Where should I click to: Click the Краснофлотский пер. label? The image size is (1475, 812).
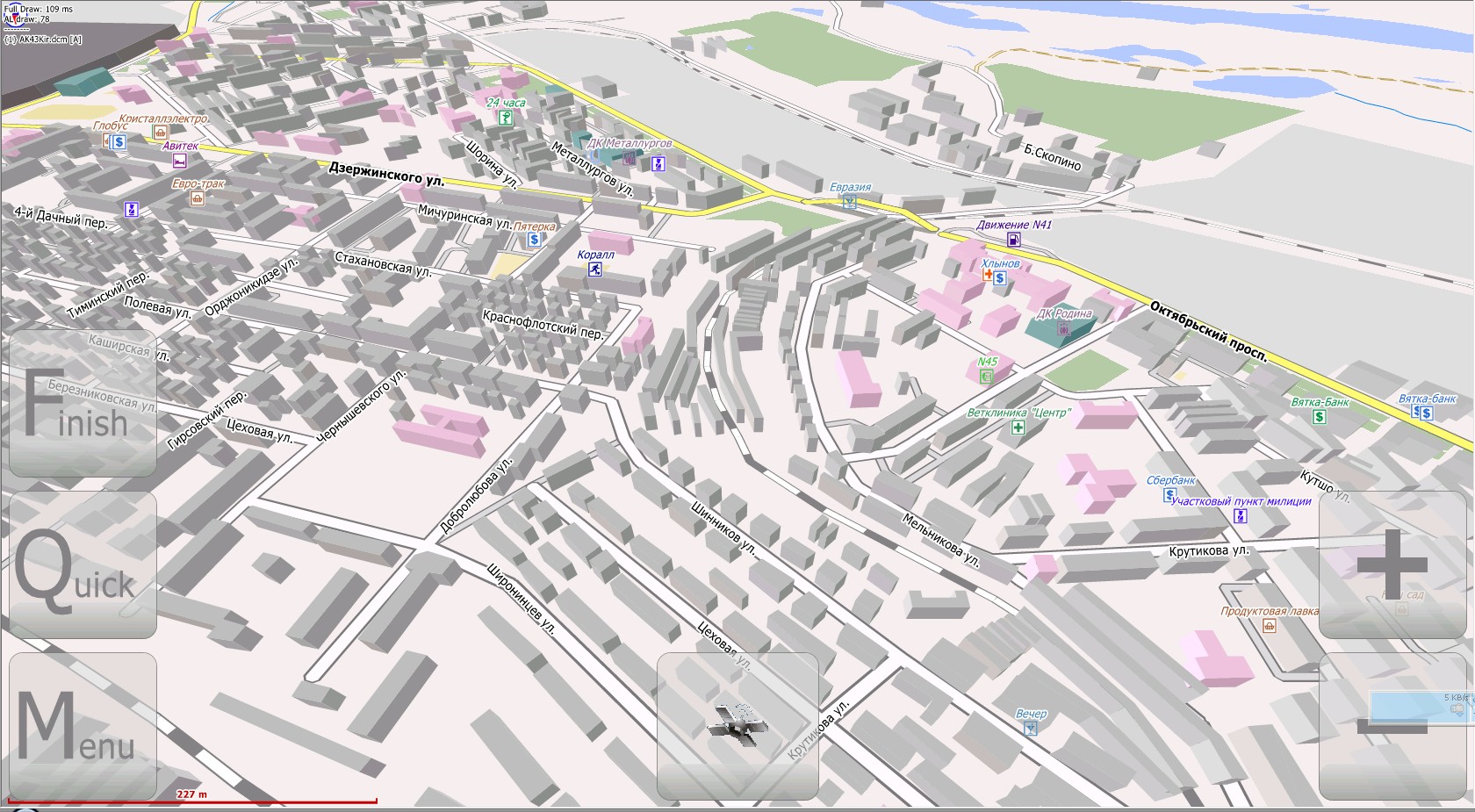[x=543, y=324]
